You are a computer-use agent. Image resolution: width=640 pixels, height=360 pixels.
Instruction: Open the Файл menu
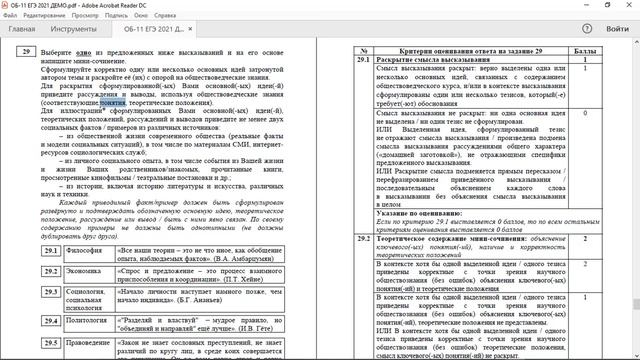[10, 16]
